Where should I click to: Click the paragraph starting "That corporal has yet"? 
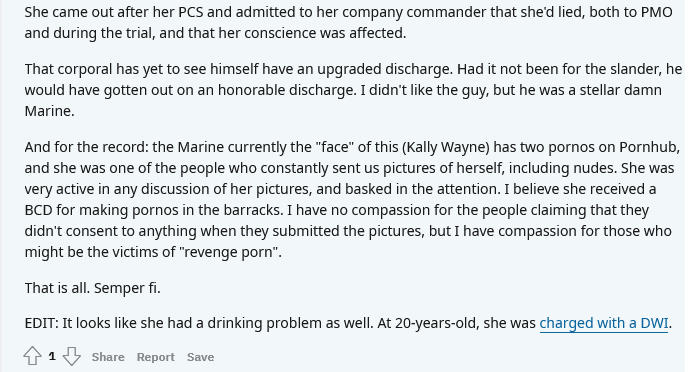tap(353, 90)
